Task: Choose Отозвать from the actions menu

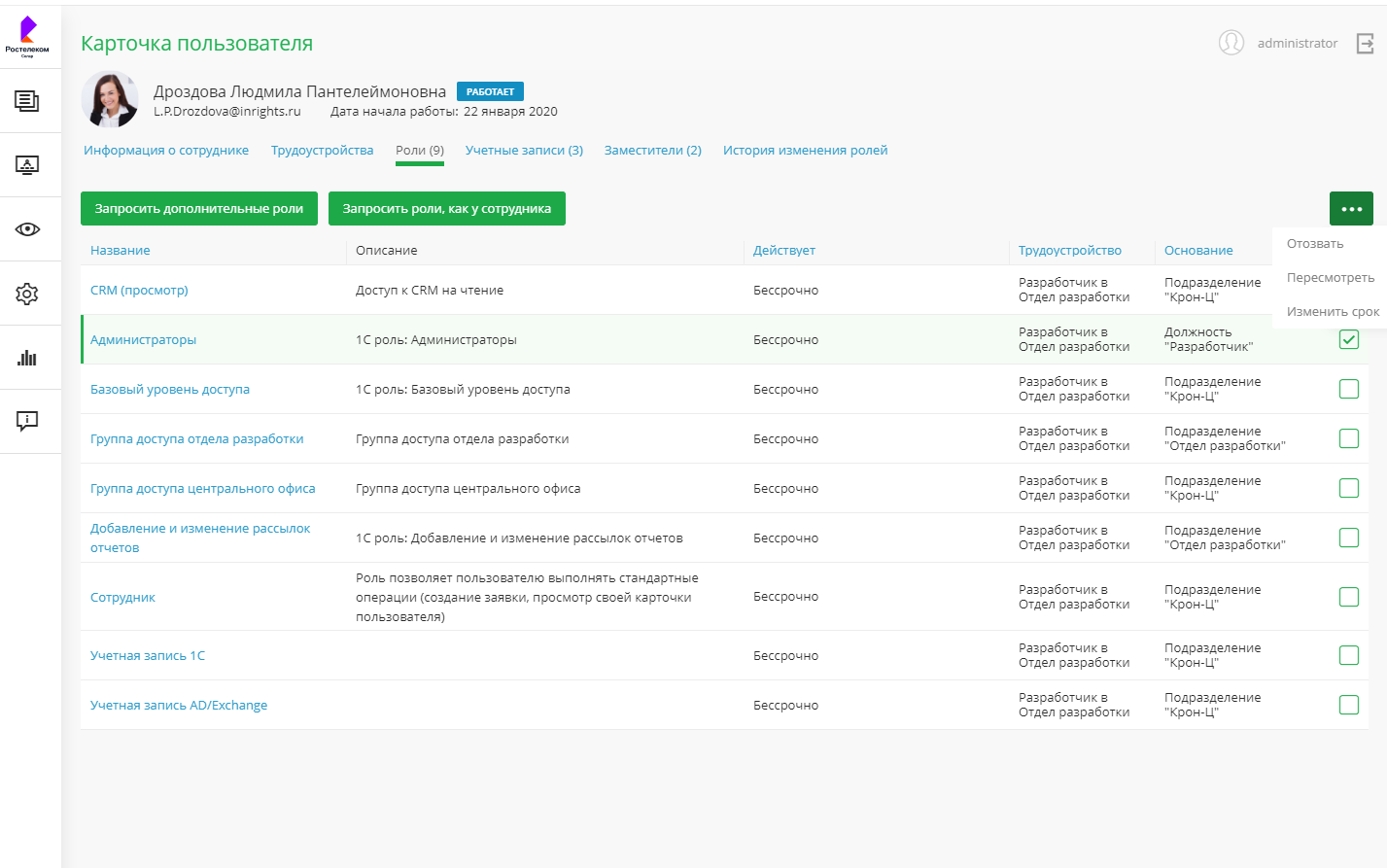Action: tap(1315, 244)
